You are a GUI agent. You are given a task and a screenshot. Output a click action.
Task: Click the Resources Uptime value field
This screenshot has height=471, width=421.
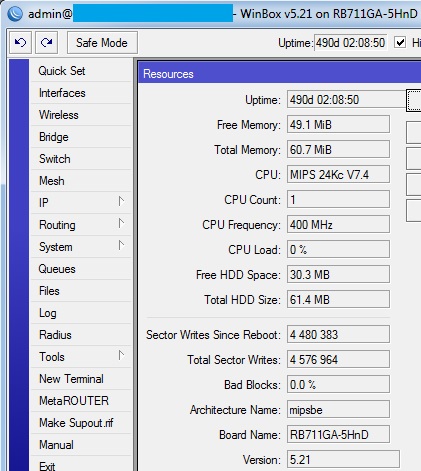(x=347, y=99)
